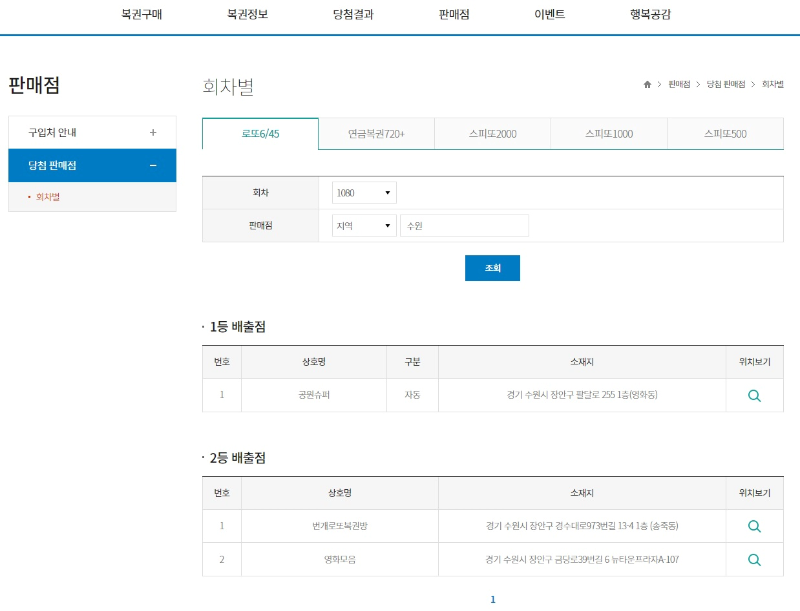Switch to the 스피또1000 tab
The image size is (800, 611).
point(607,132)
